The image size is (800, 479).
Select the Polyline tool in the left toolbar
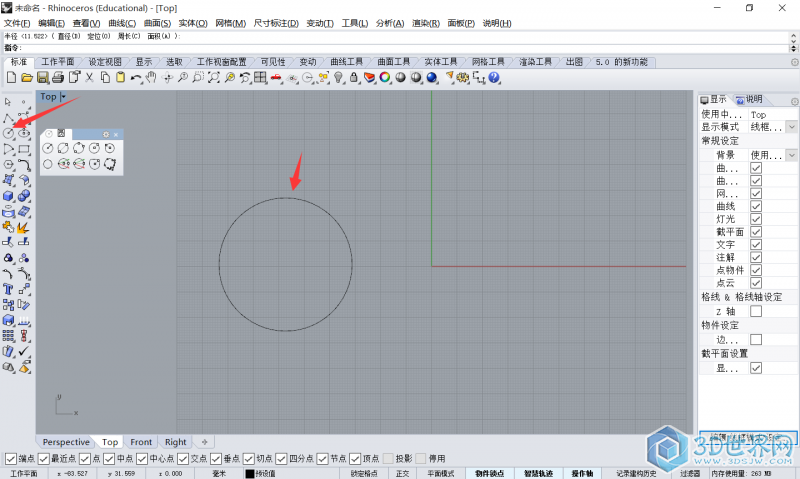point(9,118)
